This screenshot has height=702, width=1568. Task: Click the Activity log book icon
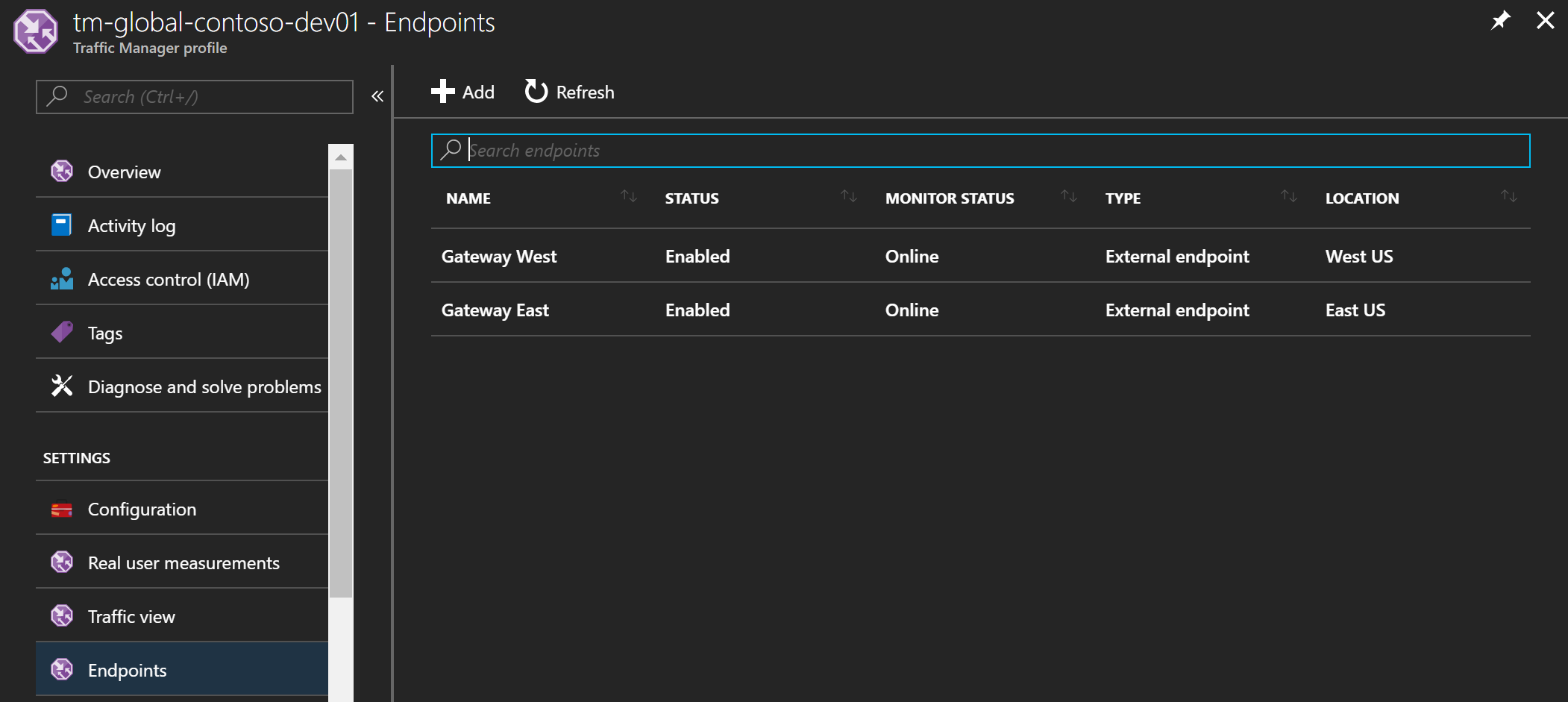(62, 225)
